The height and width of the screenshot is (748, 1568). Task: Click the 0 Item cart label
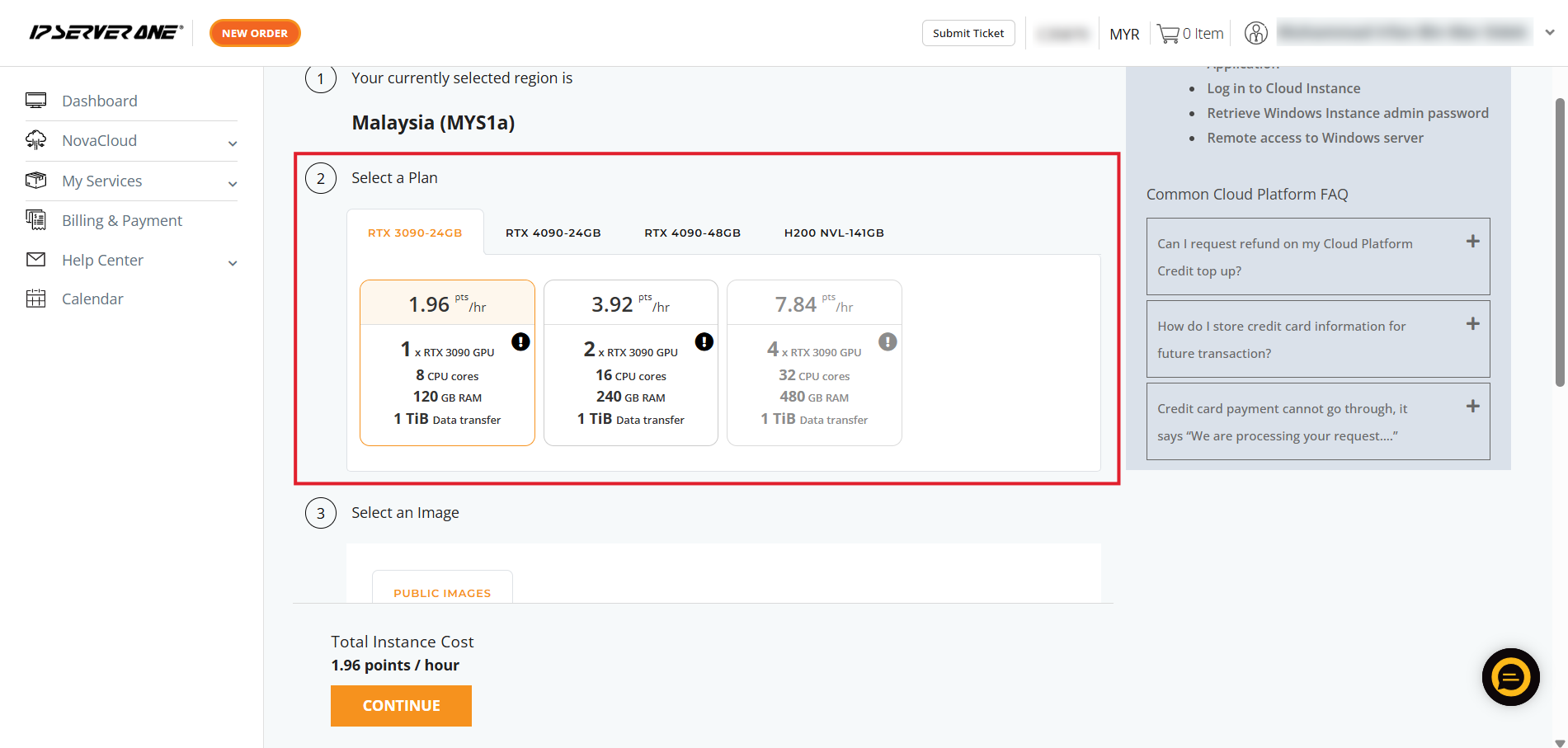[x=1203, y=34]
